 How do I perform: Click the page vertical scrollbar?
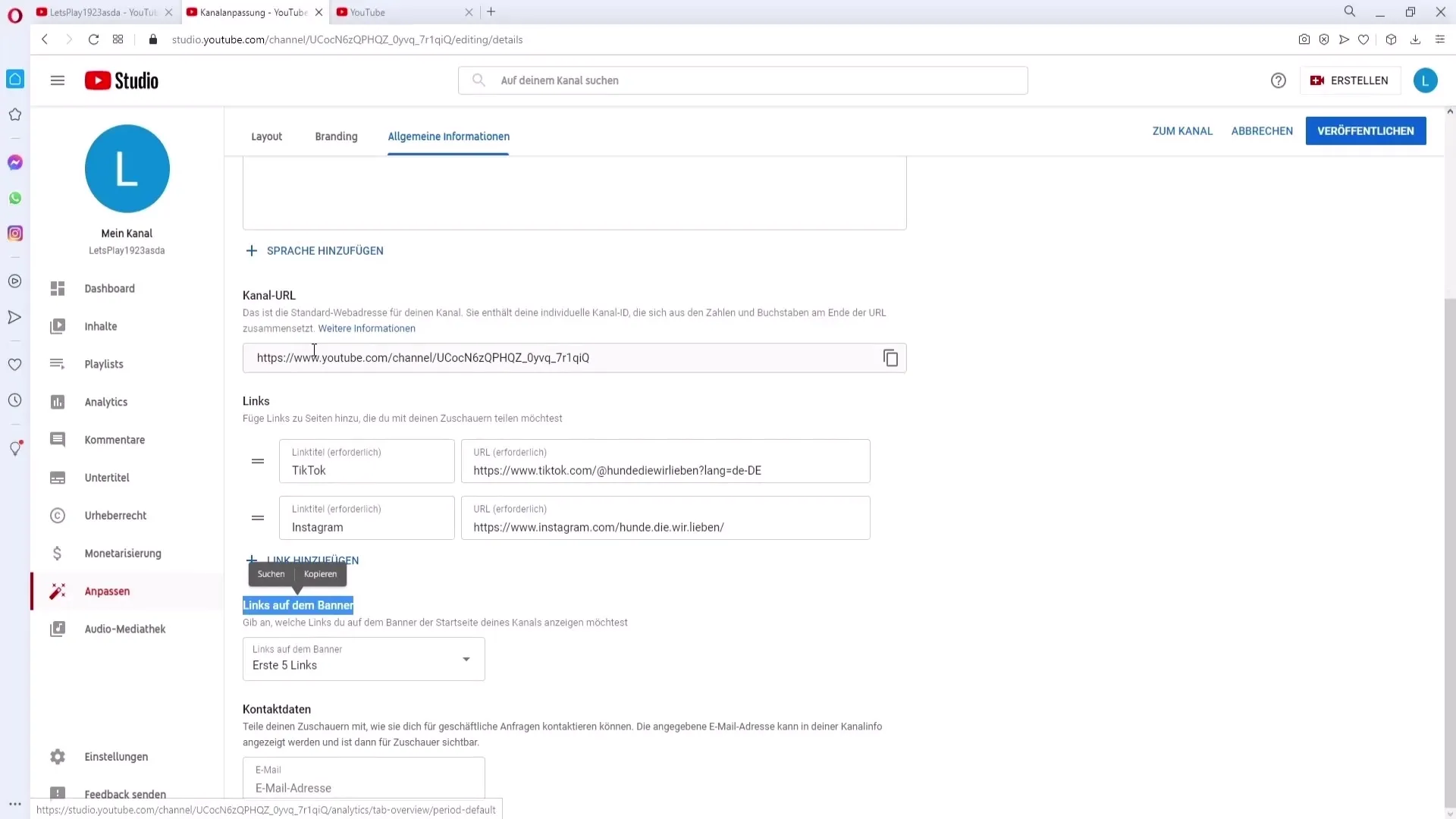click(1450, 554)
